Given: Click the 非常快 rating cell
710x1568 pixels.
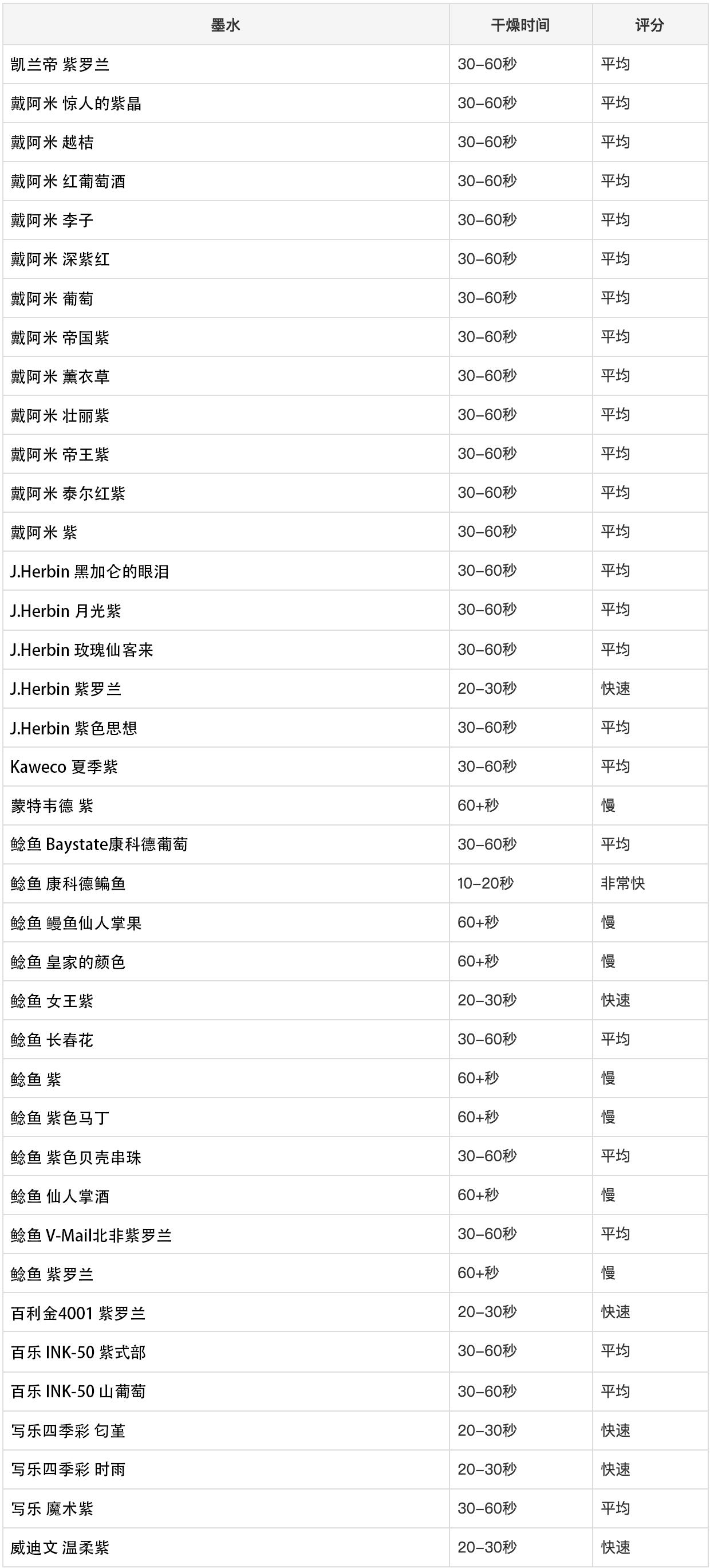Looking at the screenshot, I should pyautogui.click(x=622, y=883).
